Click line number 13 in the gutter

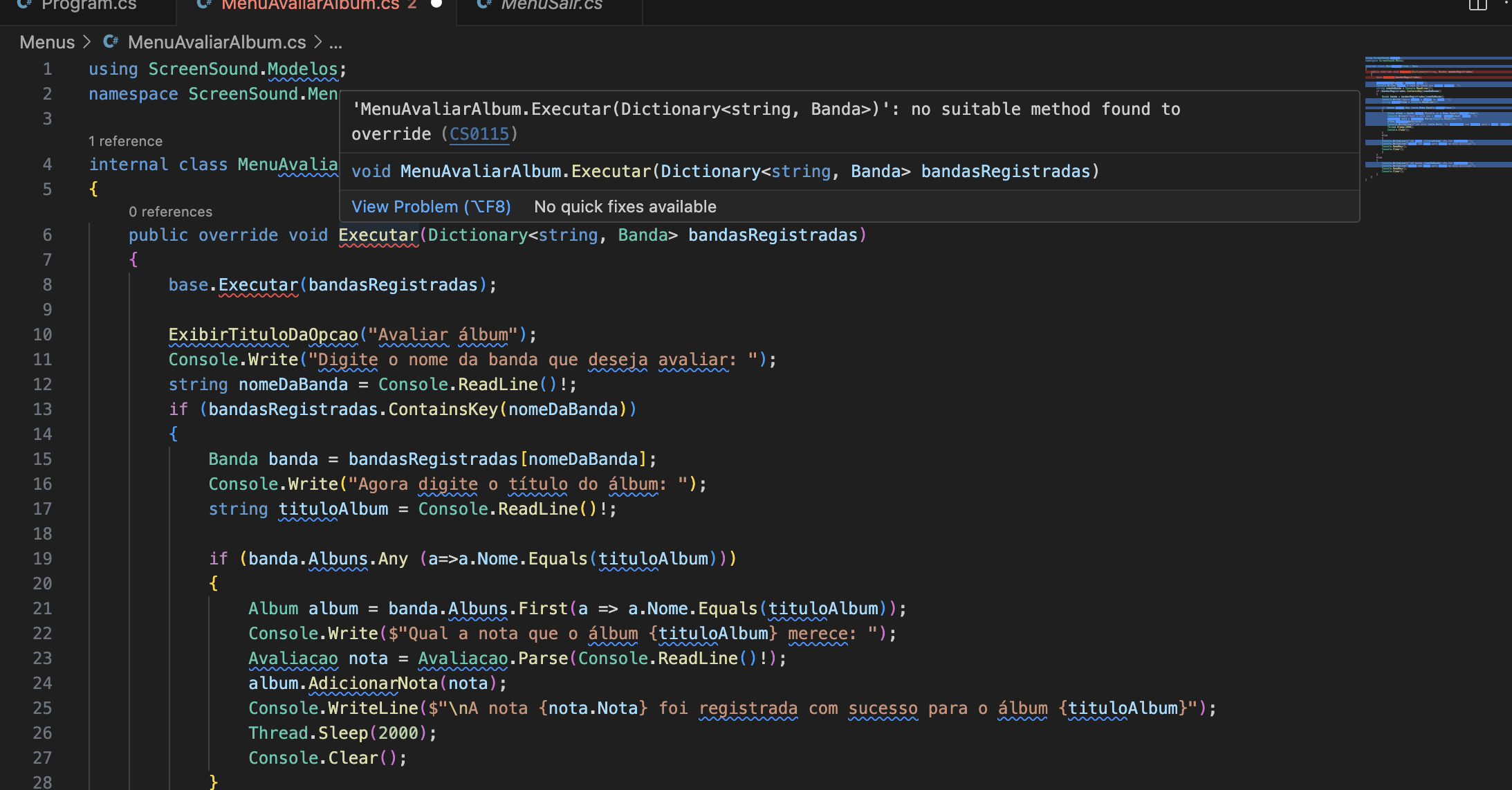(x=42, y=410)
